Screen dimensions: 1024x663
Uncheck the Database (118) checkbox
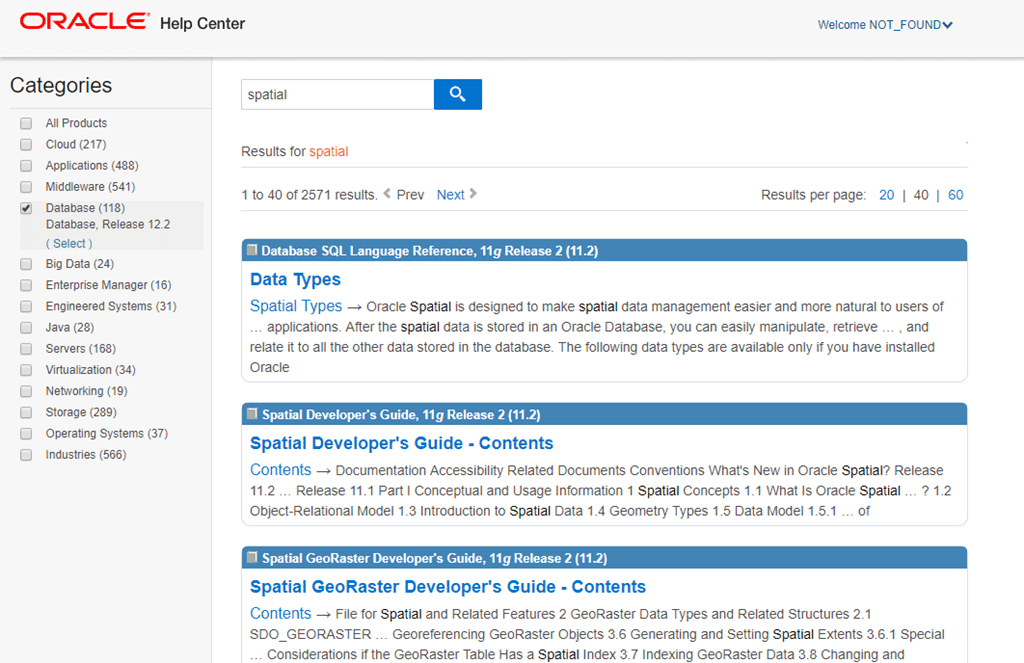pos(26,208)
